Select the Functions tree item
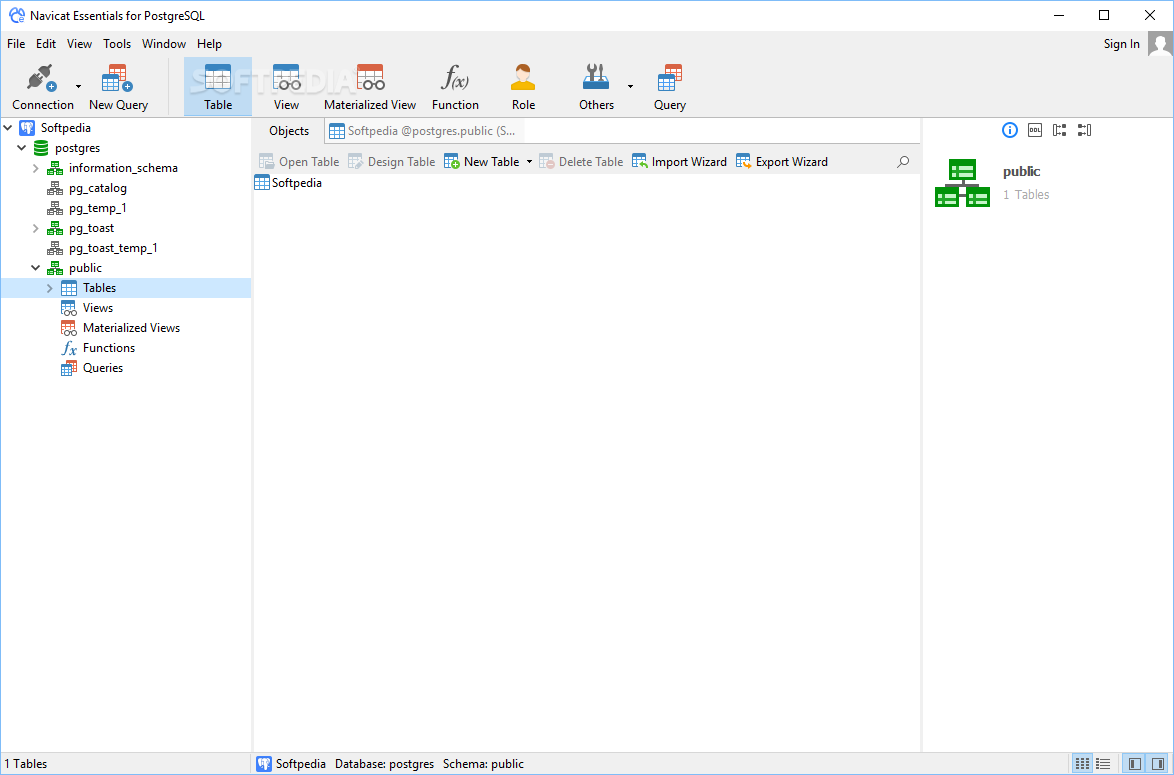This screenshot has height=775, width=1174. 109,348
